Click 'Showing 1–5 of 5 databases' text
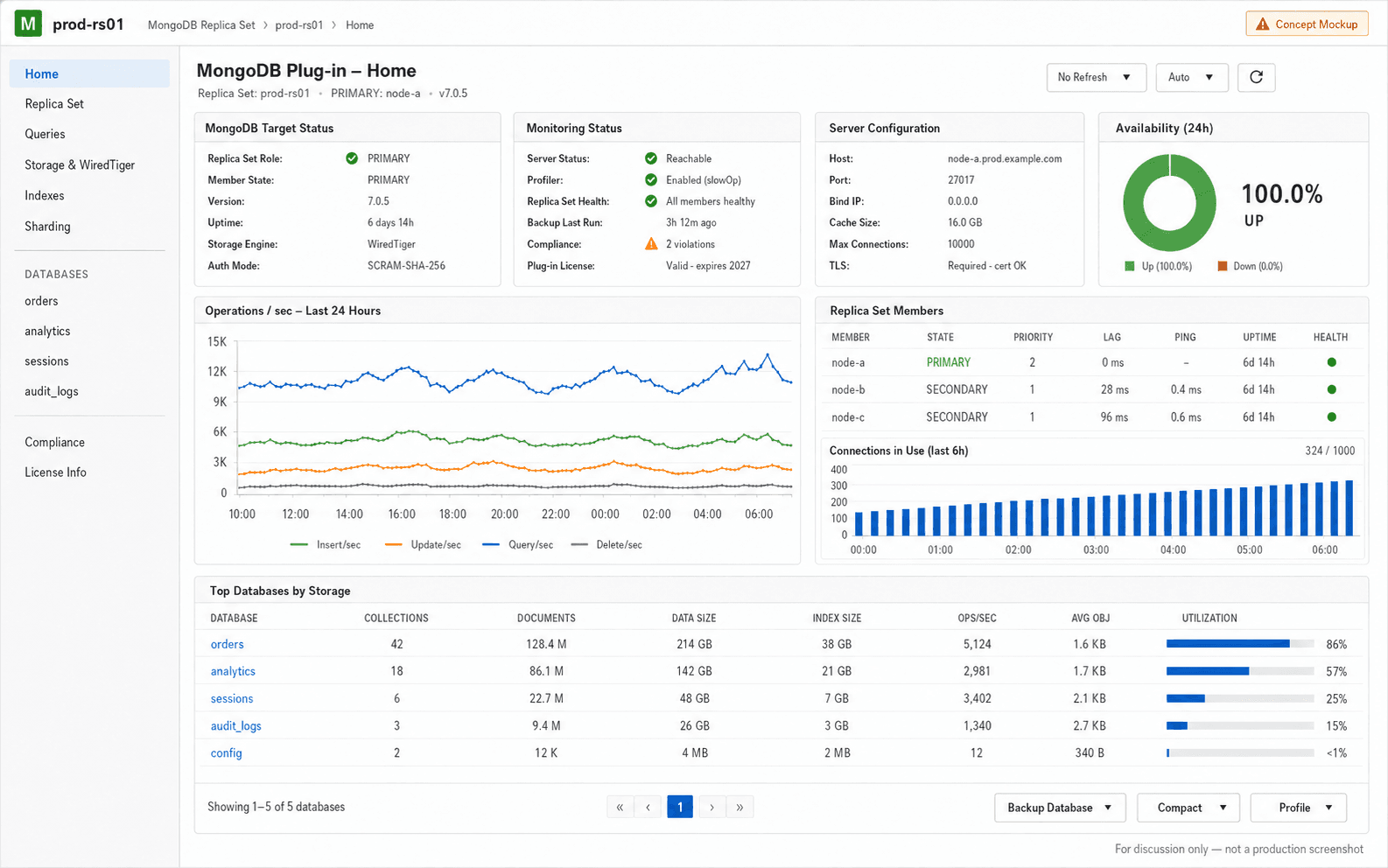This screenshot has height=868, width=1388. 276,807
